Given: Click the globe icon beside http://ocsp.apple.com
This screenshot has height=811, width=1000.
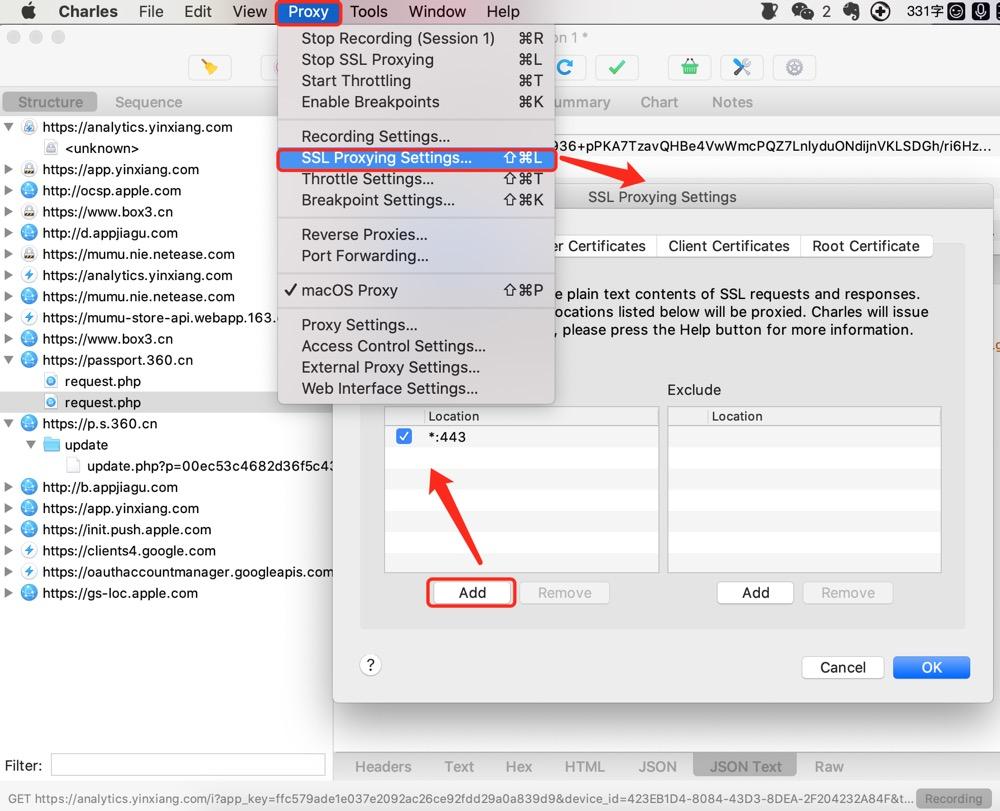Looking at the screenshot, I should click(x=29, y=190).
